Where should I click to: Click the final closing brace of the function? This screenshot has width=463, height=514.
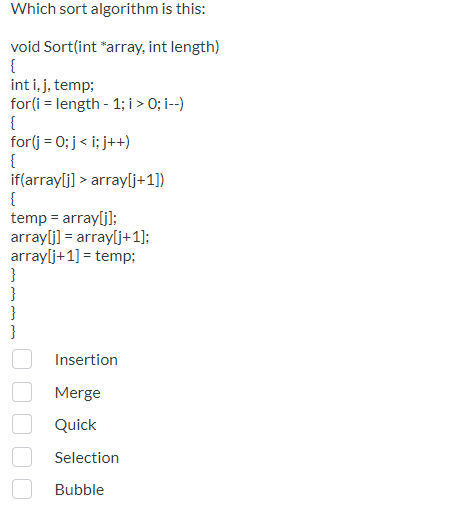[13, 331]
